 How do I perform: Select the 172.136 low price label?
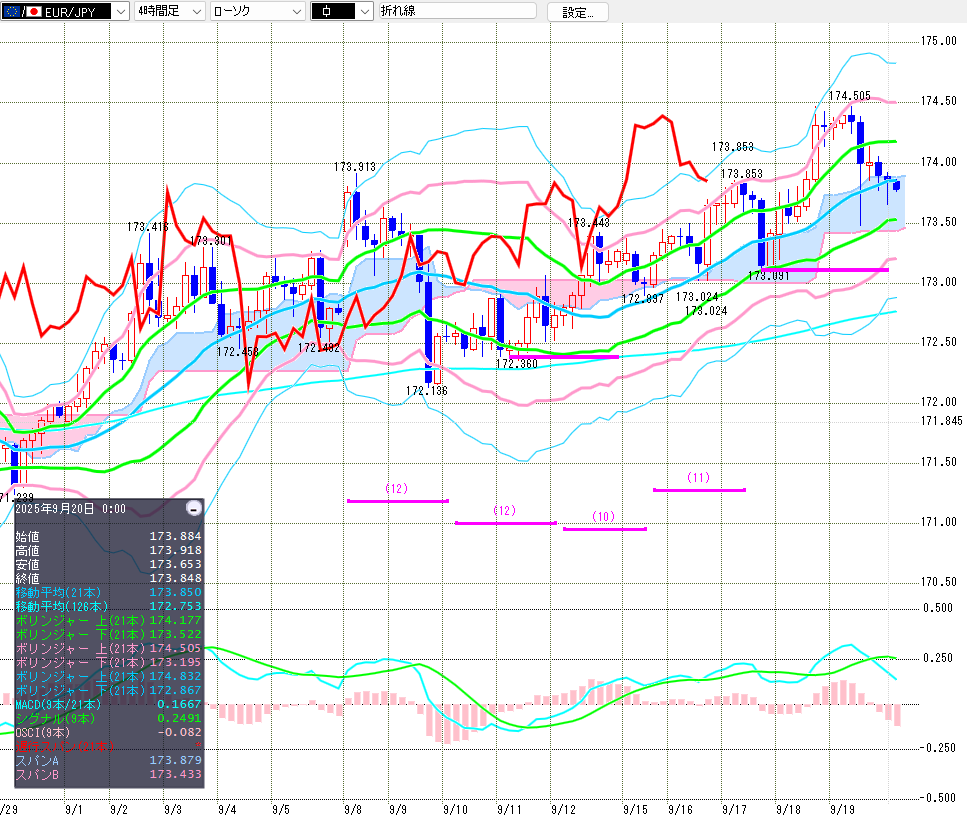(x=426, y=389)
